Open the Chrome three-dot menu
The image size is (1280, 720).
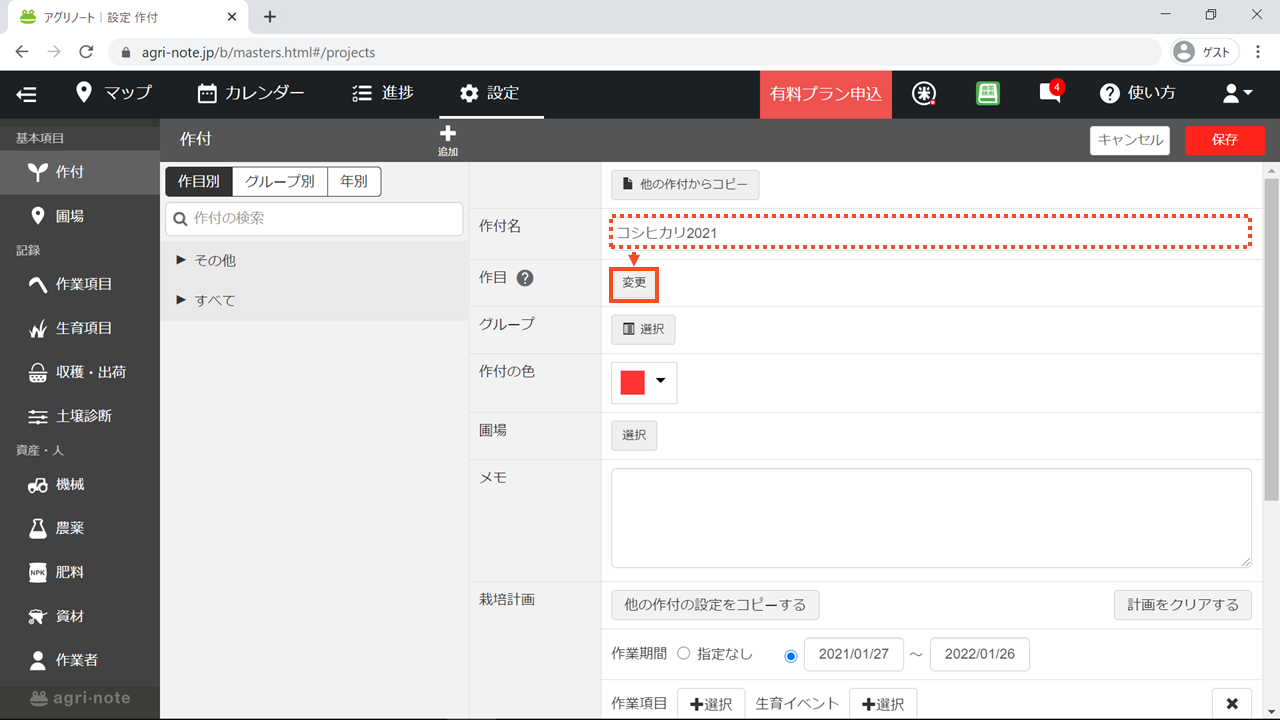[x=1257, y=52]
